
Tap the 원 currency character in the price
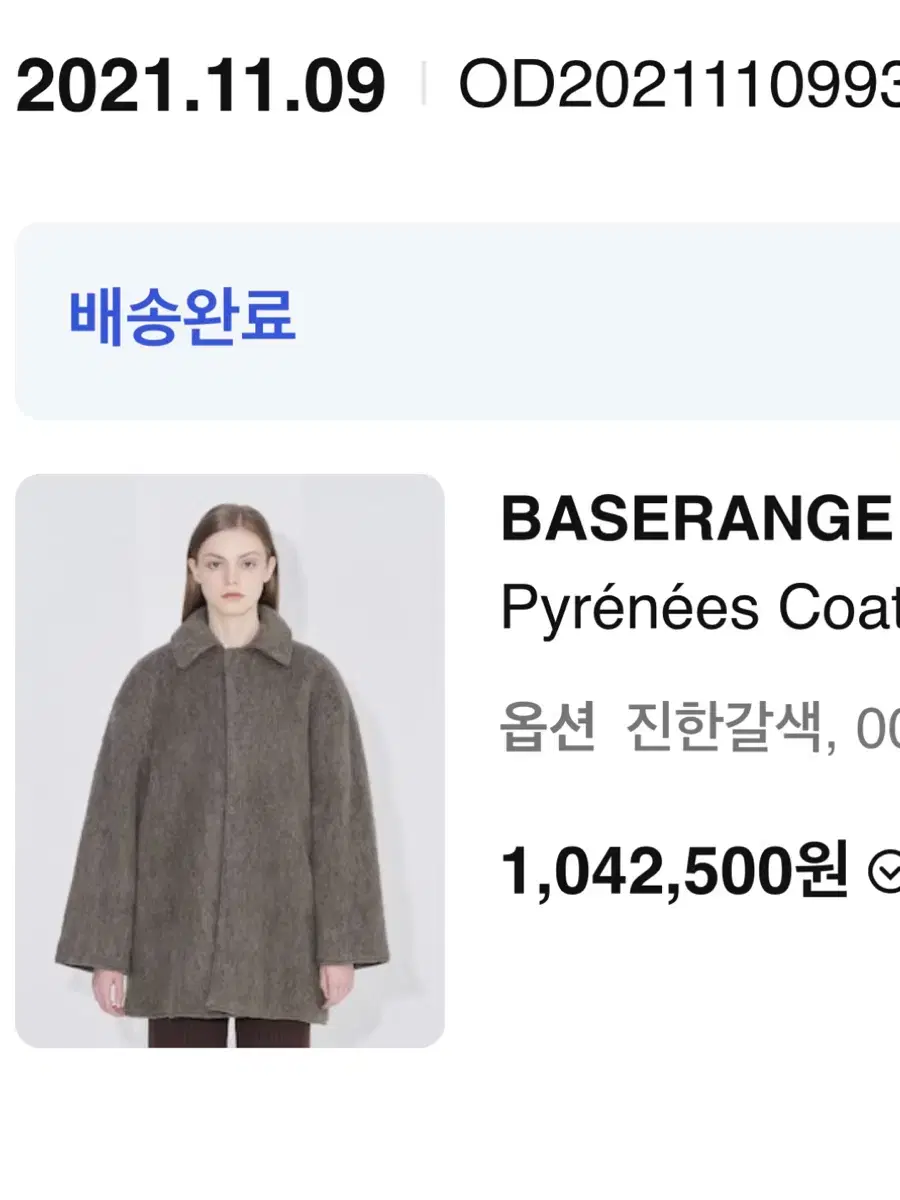tap(824, 870)
